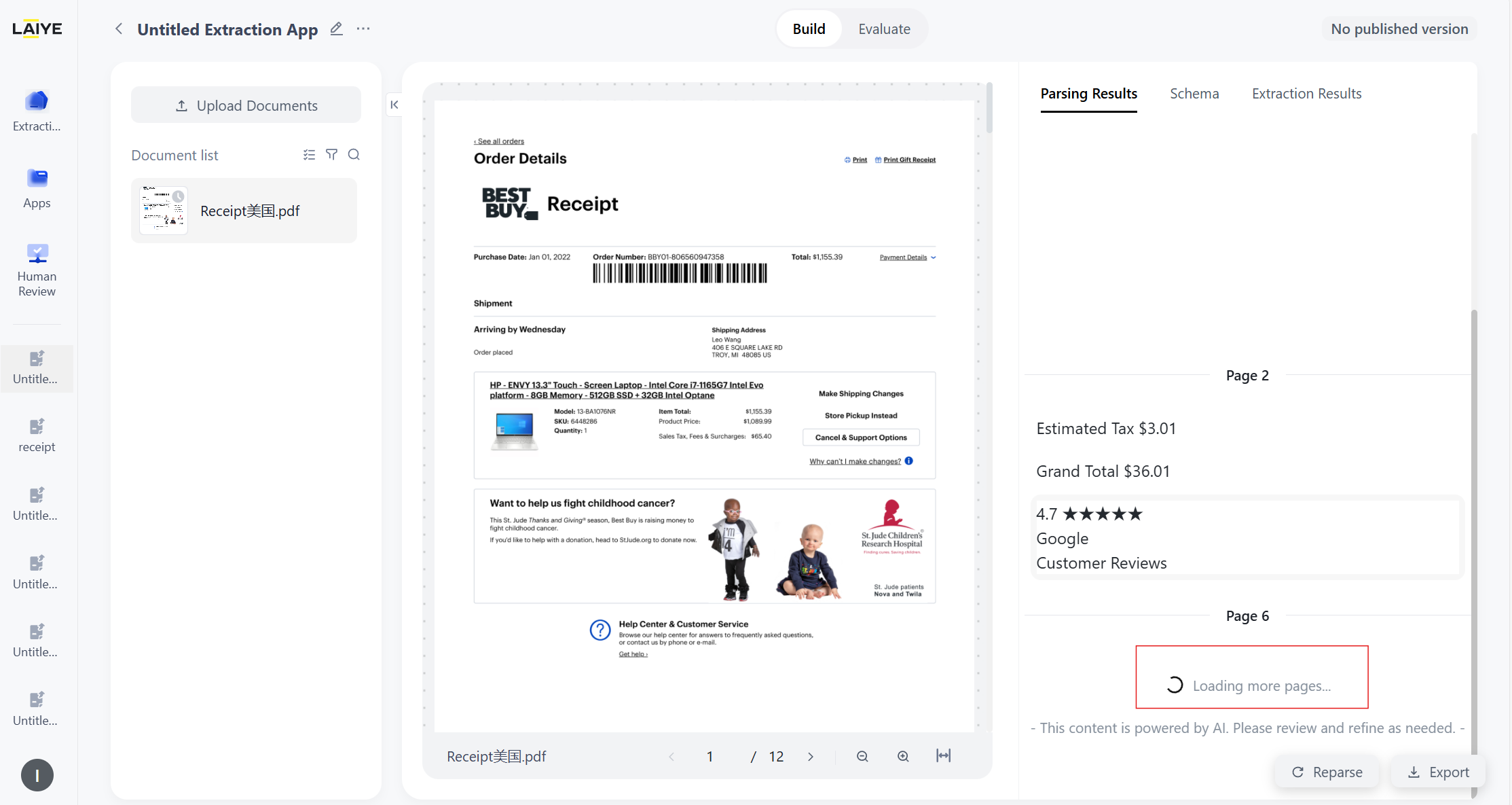The image size is (1512, 805).
Task: Toggle multi-select checklist icon in document list
Action: click(x=309, y=155)
